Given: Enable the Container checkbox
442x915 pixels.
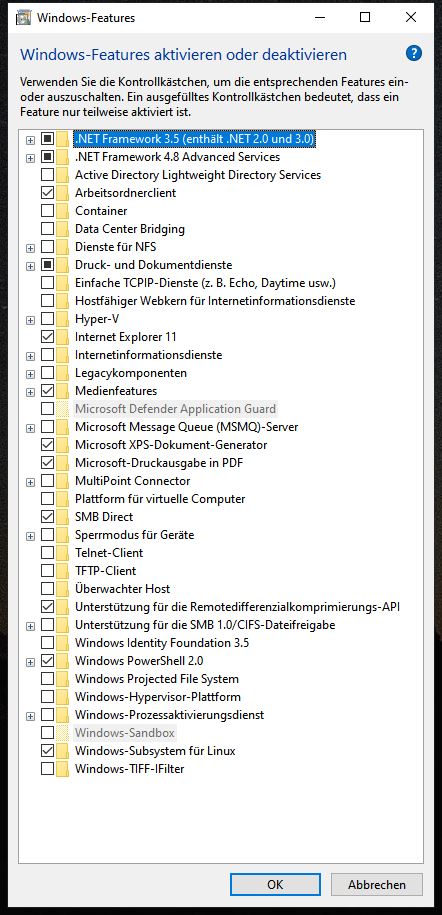Looking at the screenshot, I should 47,211.
